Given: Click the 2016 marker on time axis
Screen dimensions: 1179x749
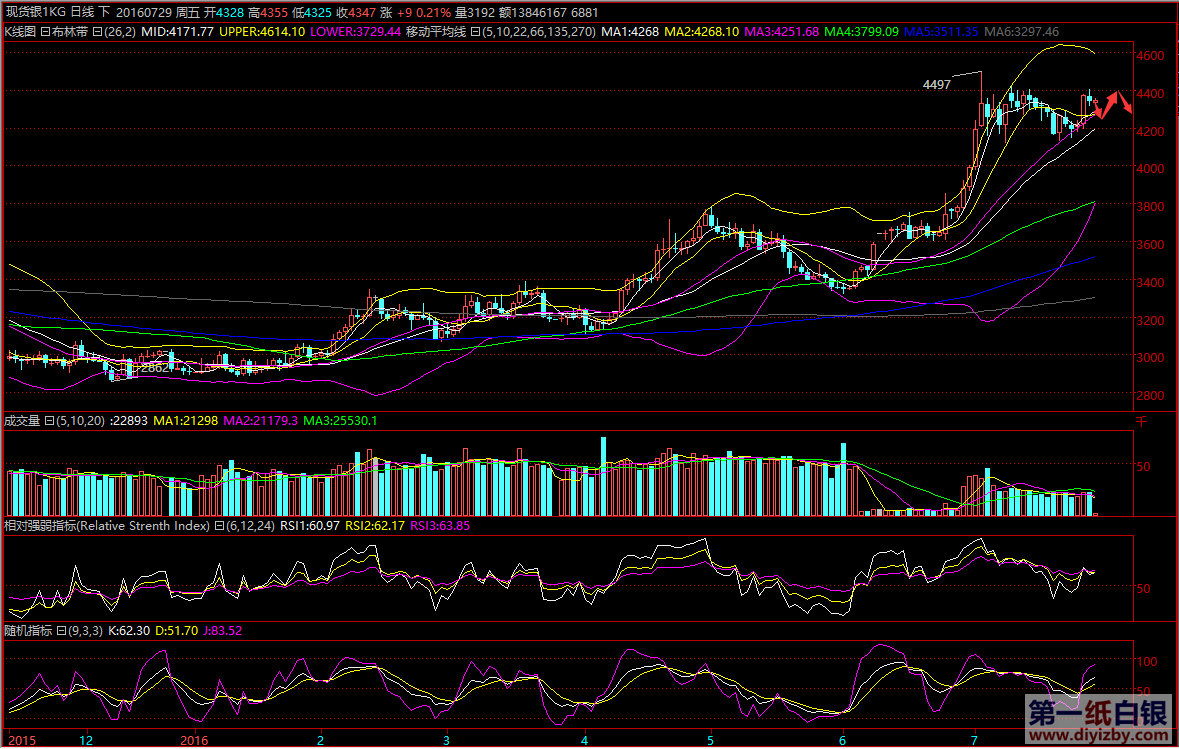Looking at the screenshot, I should click(194, 740).
